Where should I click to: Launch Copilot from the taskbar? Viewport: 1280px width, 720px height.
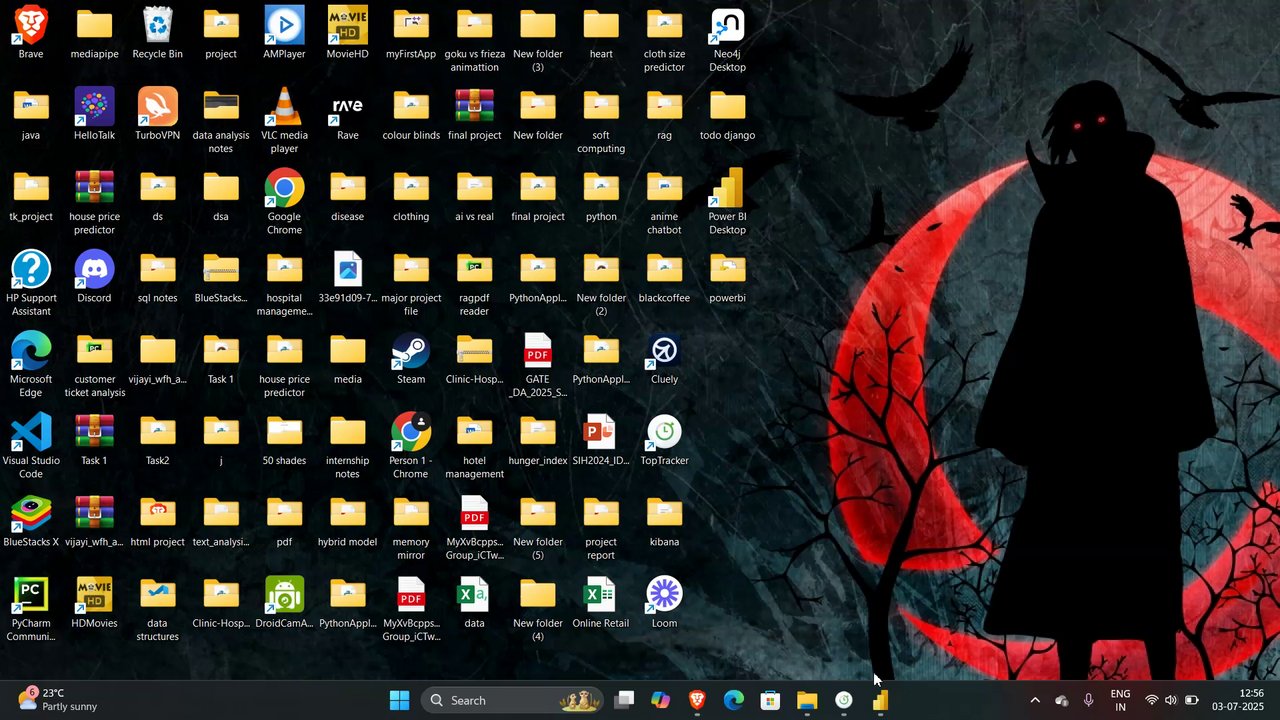click(660, 700)
